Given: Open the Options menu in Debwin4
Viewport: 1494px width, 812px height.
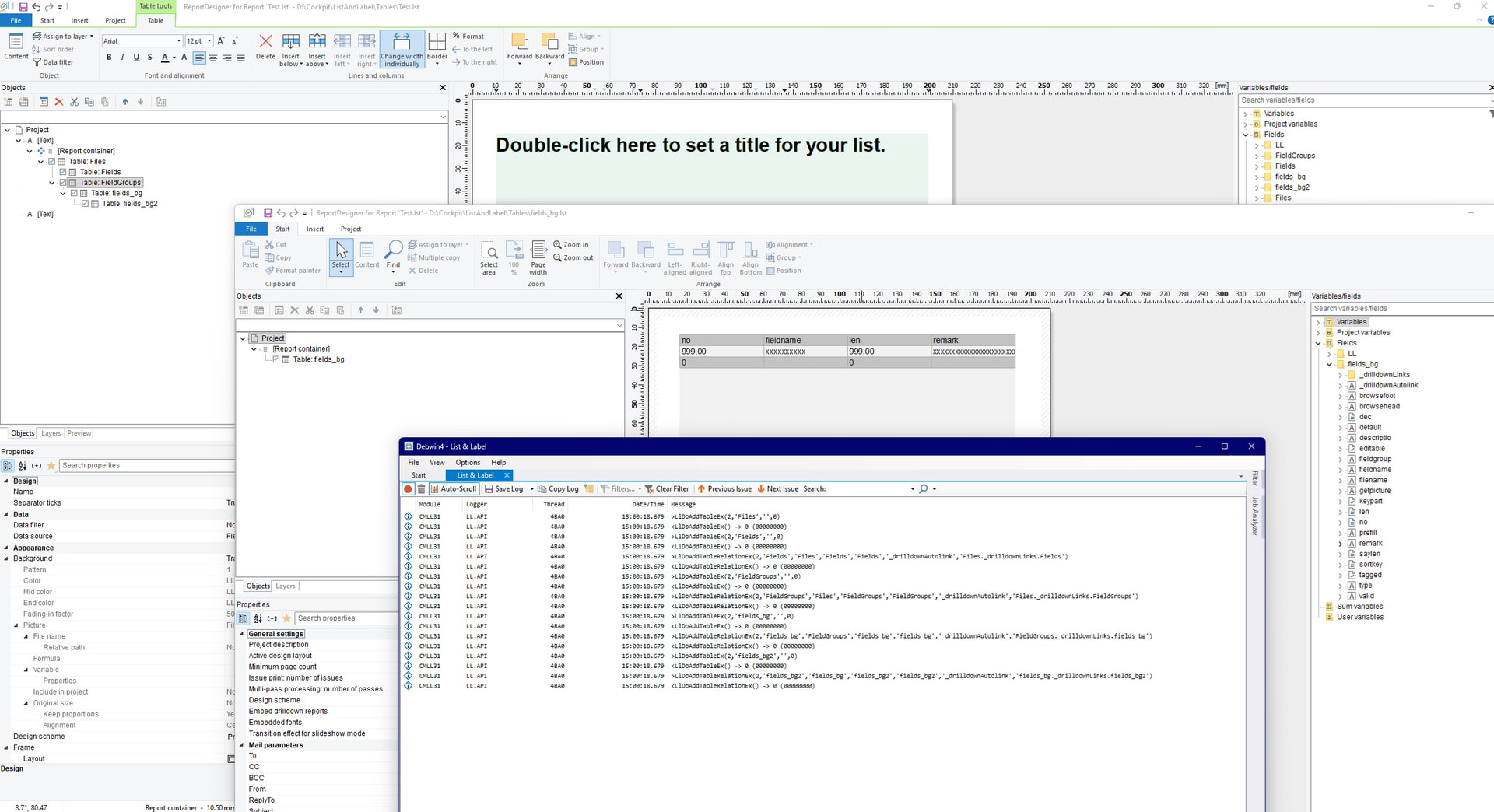Looking at the screenshot, I should click(x=468, y=463).
